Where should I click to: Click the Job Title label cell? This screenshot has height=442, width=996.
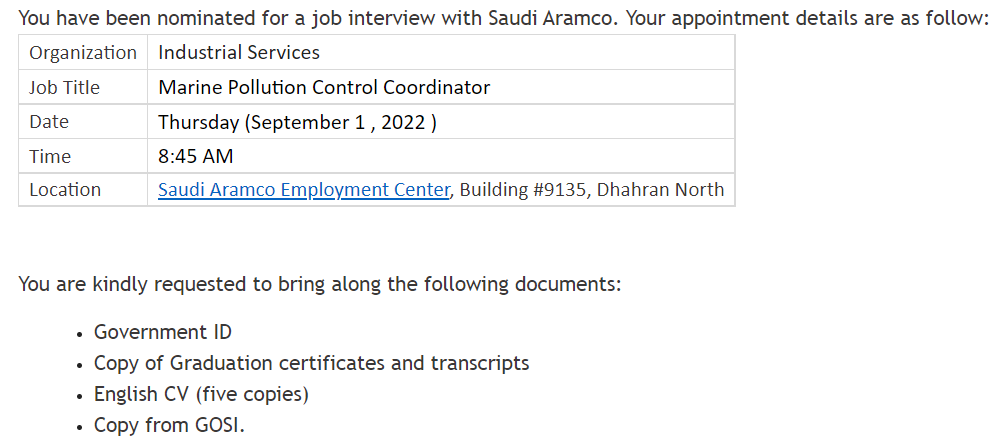pos(83,87)
